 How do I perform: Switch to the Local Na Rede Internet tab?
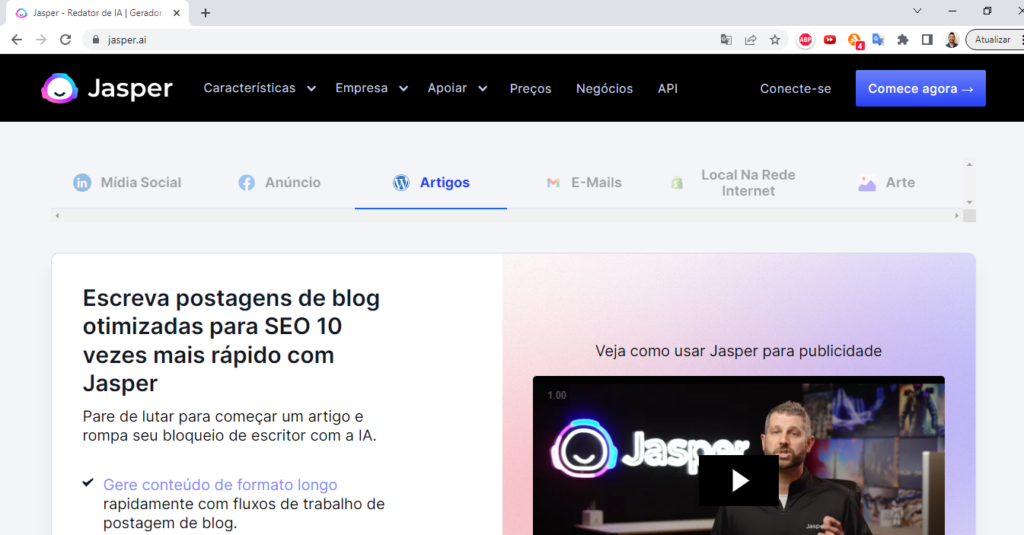click(x=735, y=183)
